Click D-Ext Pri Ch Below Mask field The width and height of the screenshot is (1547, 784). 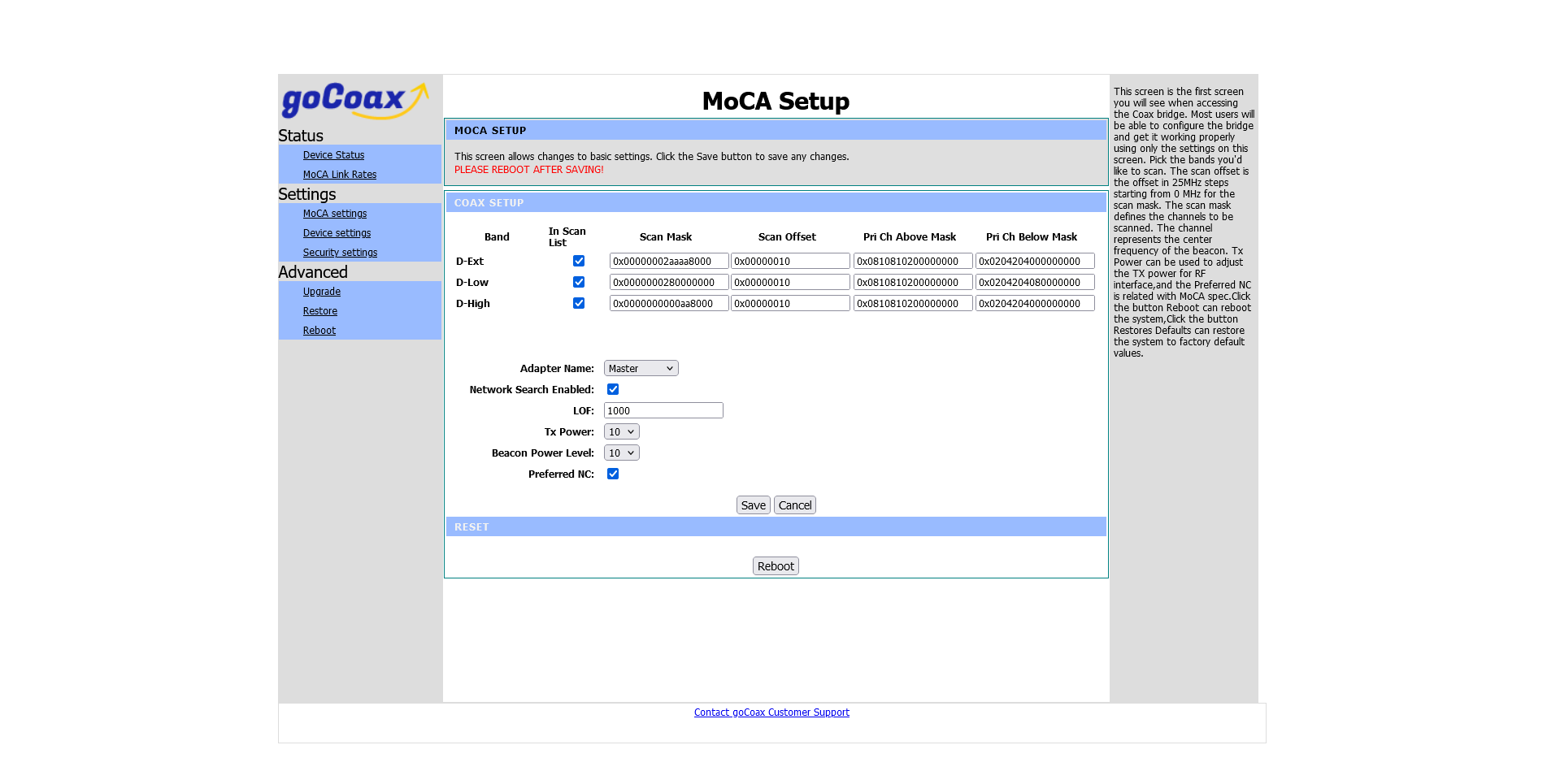[1035, 261]
